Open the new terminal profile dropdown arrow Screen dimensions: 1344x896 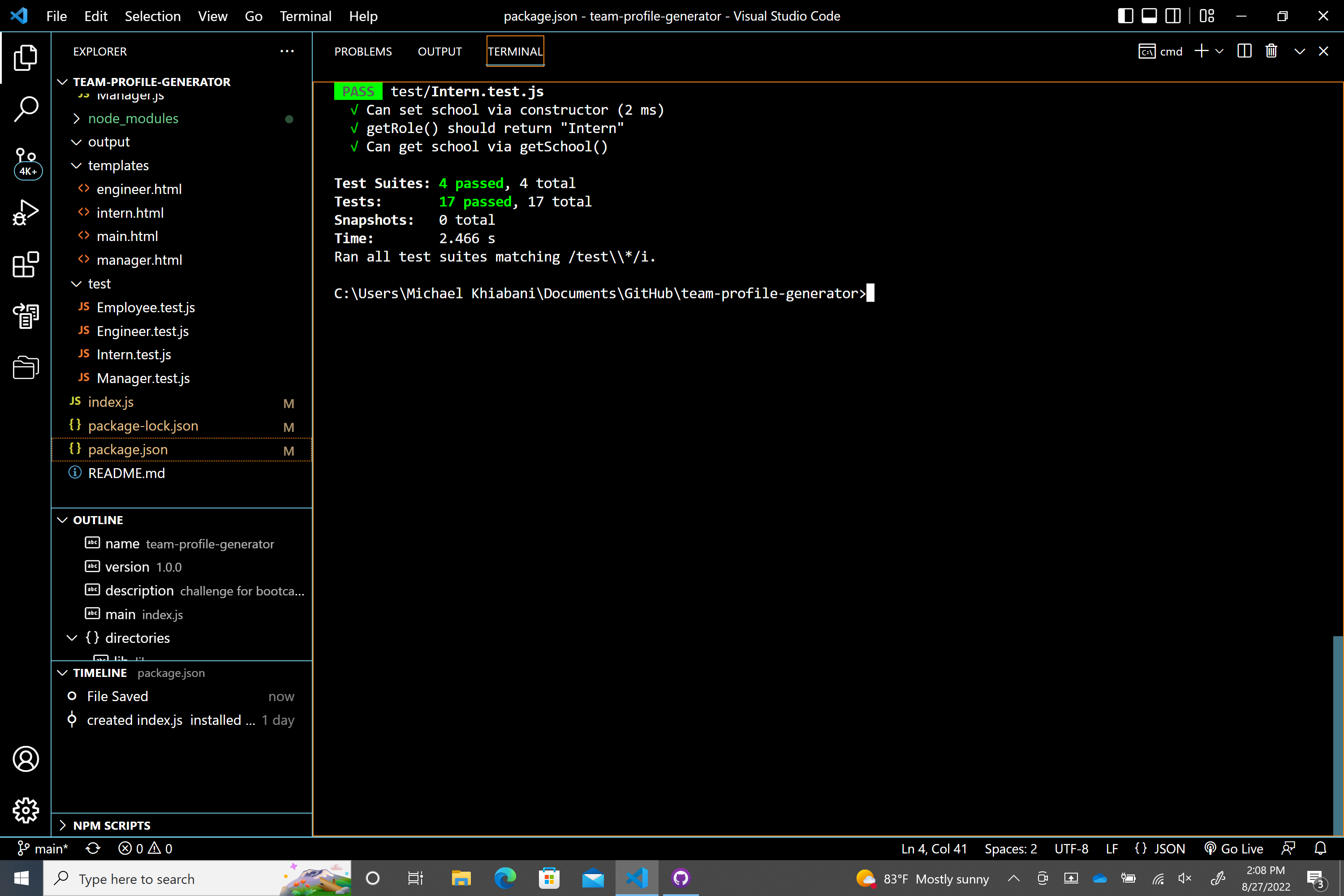(1219, 52)
